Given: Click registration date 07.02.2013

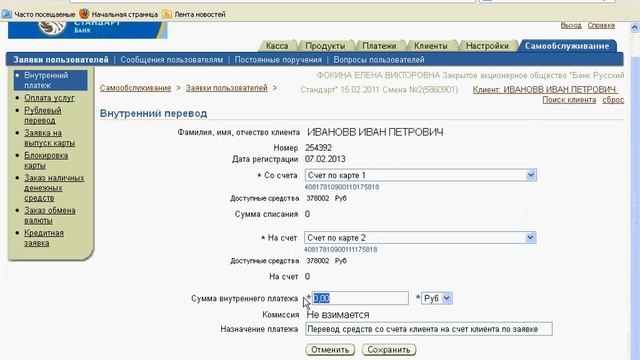Looking at the screenshot, I should click(x=325, y=159).
